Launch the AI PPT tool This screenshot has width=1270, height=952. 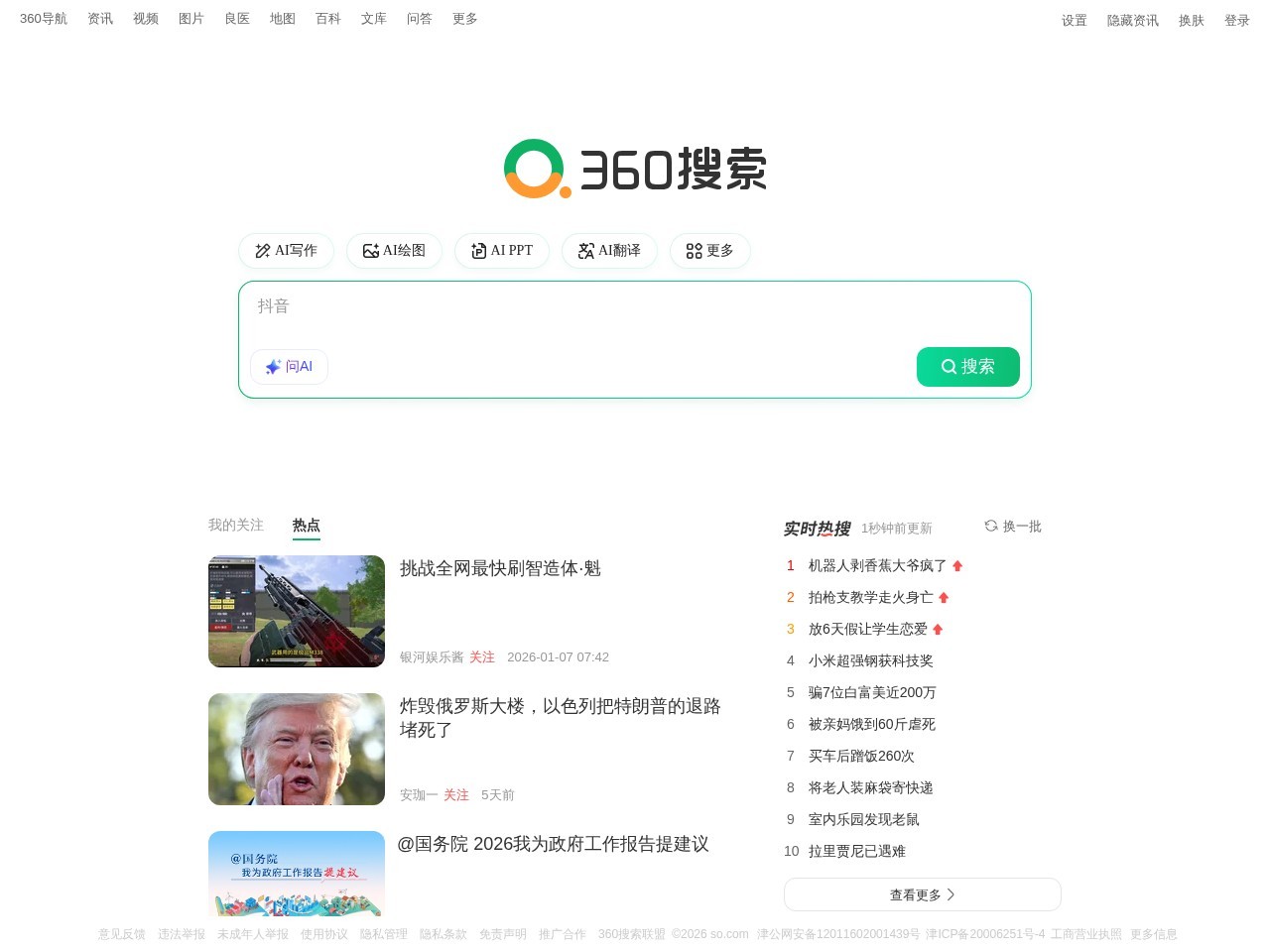(x=502, y=251)
